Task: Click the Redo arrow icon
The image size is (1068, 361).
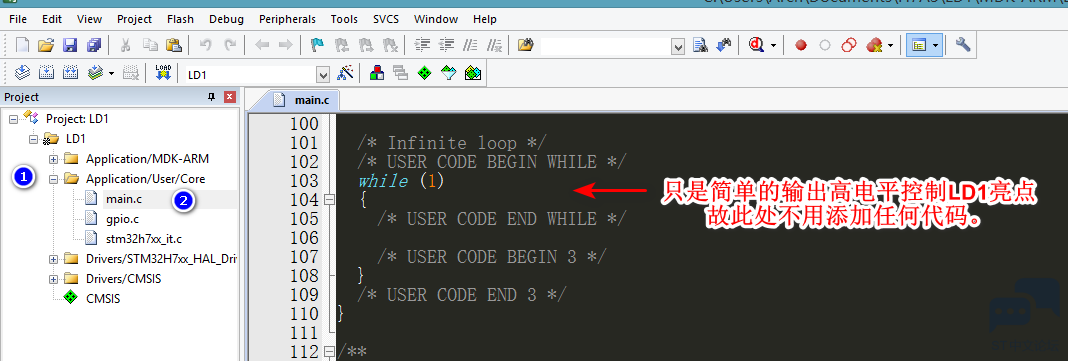Action: click(x=230, y=46)
